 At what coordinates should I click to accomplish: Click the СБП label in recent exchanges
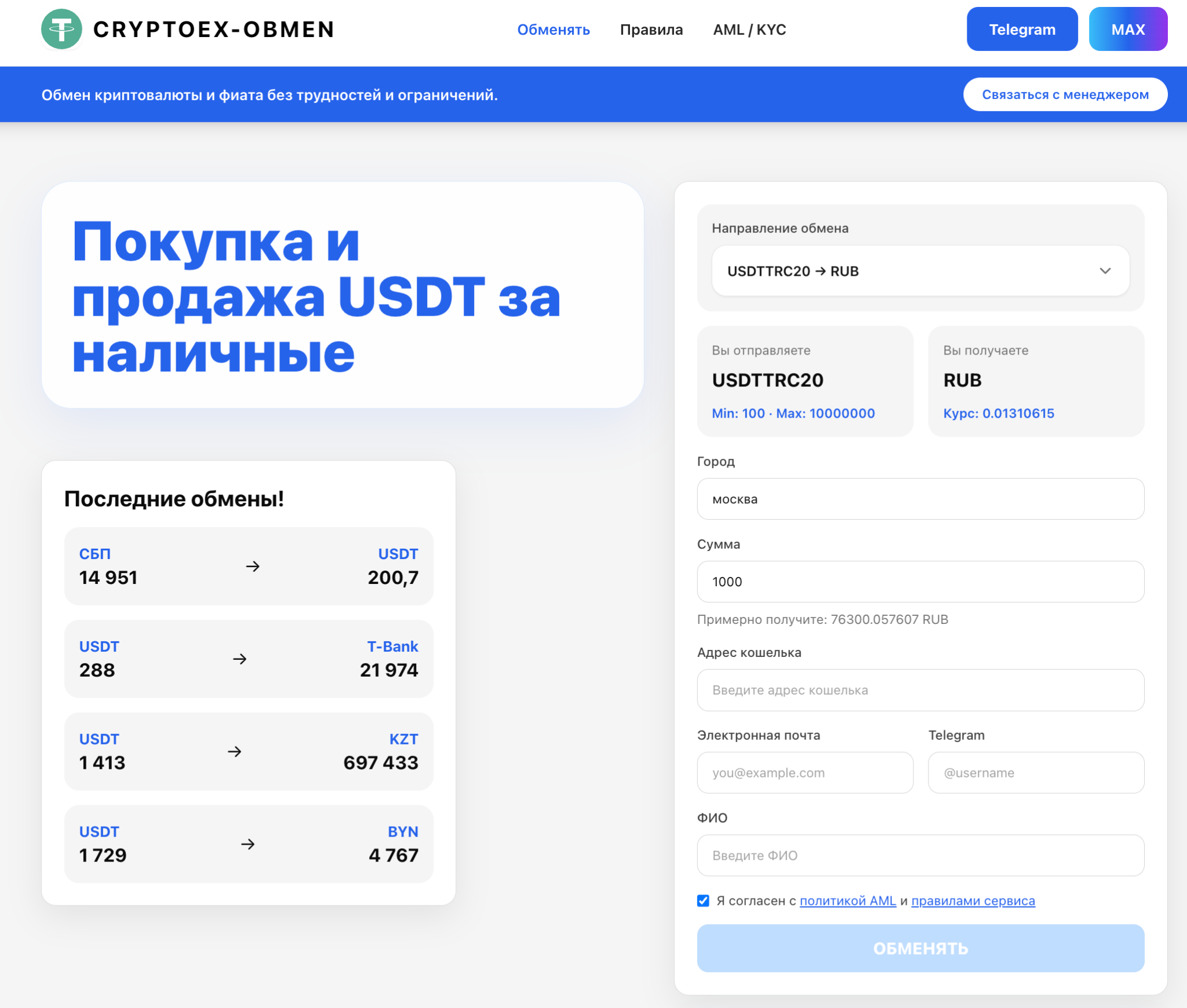(95, 554)
